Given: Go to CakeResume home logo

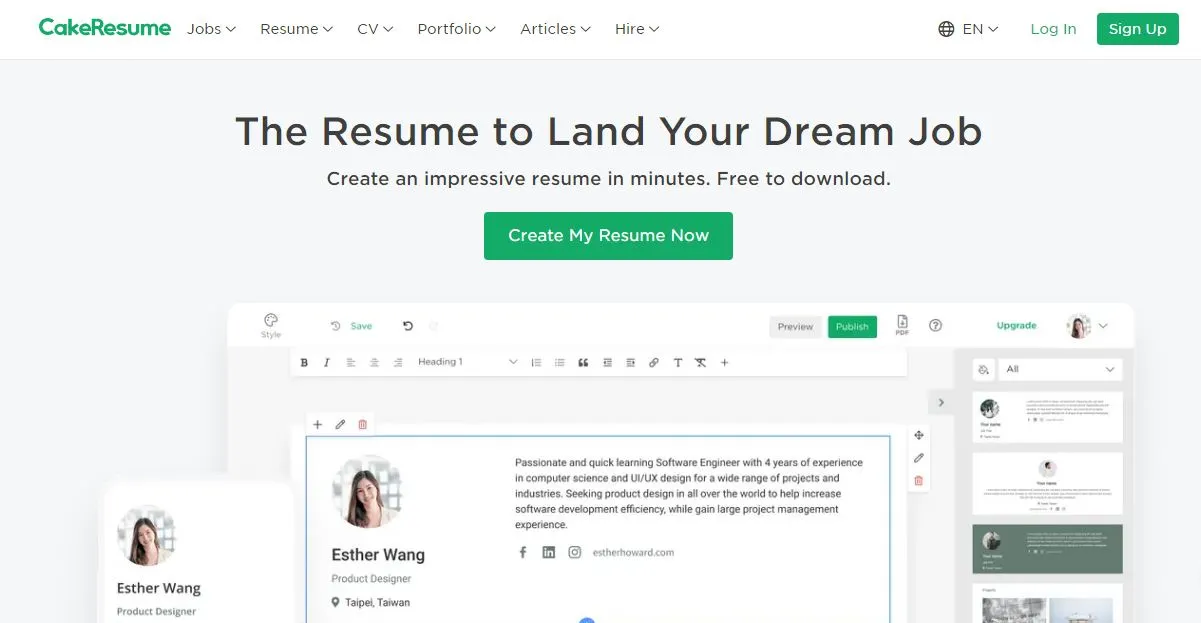Looking at the screenshot, I should coord(105,28).
